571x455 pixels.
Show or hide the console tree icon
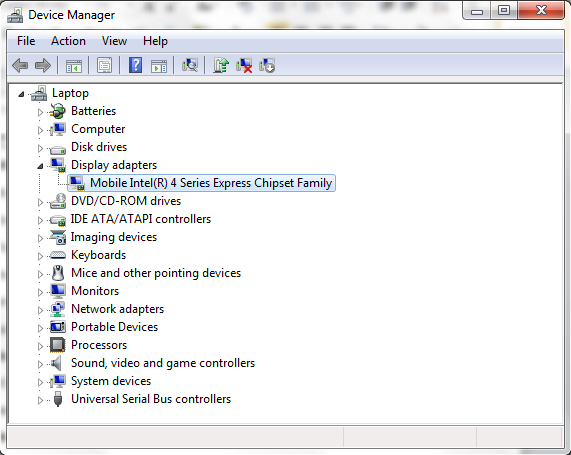tap(74, 66)
